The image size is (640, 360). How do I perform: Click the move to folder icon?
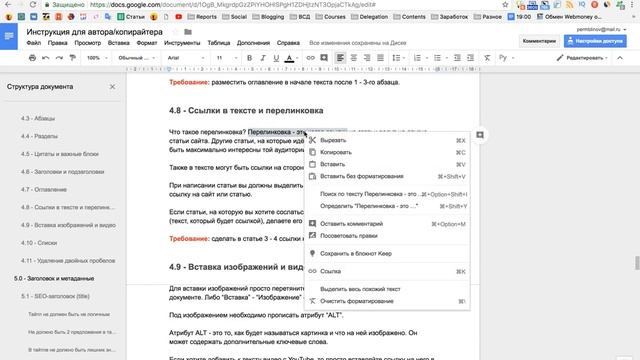point(188,32)
